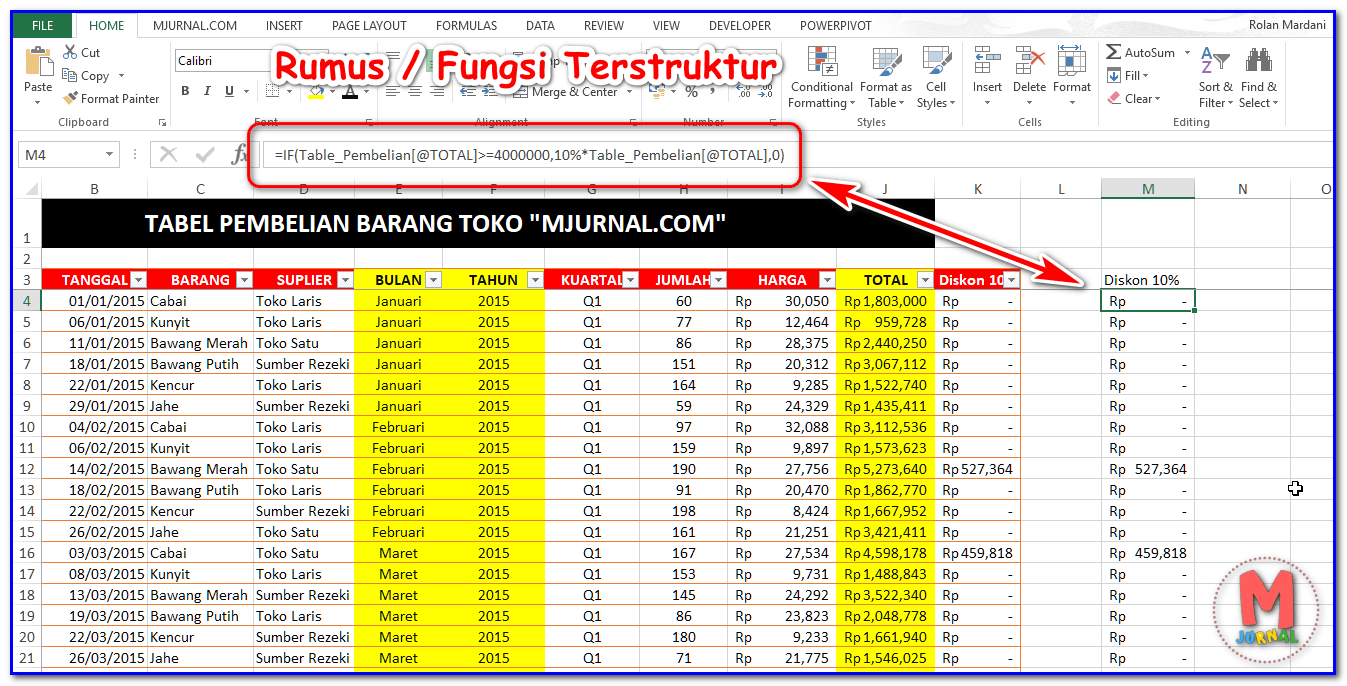Open Conditional Formatting menu
The height and width of the screenshot is (686, 1347).
[x=821, y=77]
